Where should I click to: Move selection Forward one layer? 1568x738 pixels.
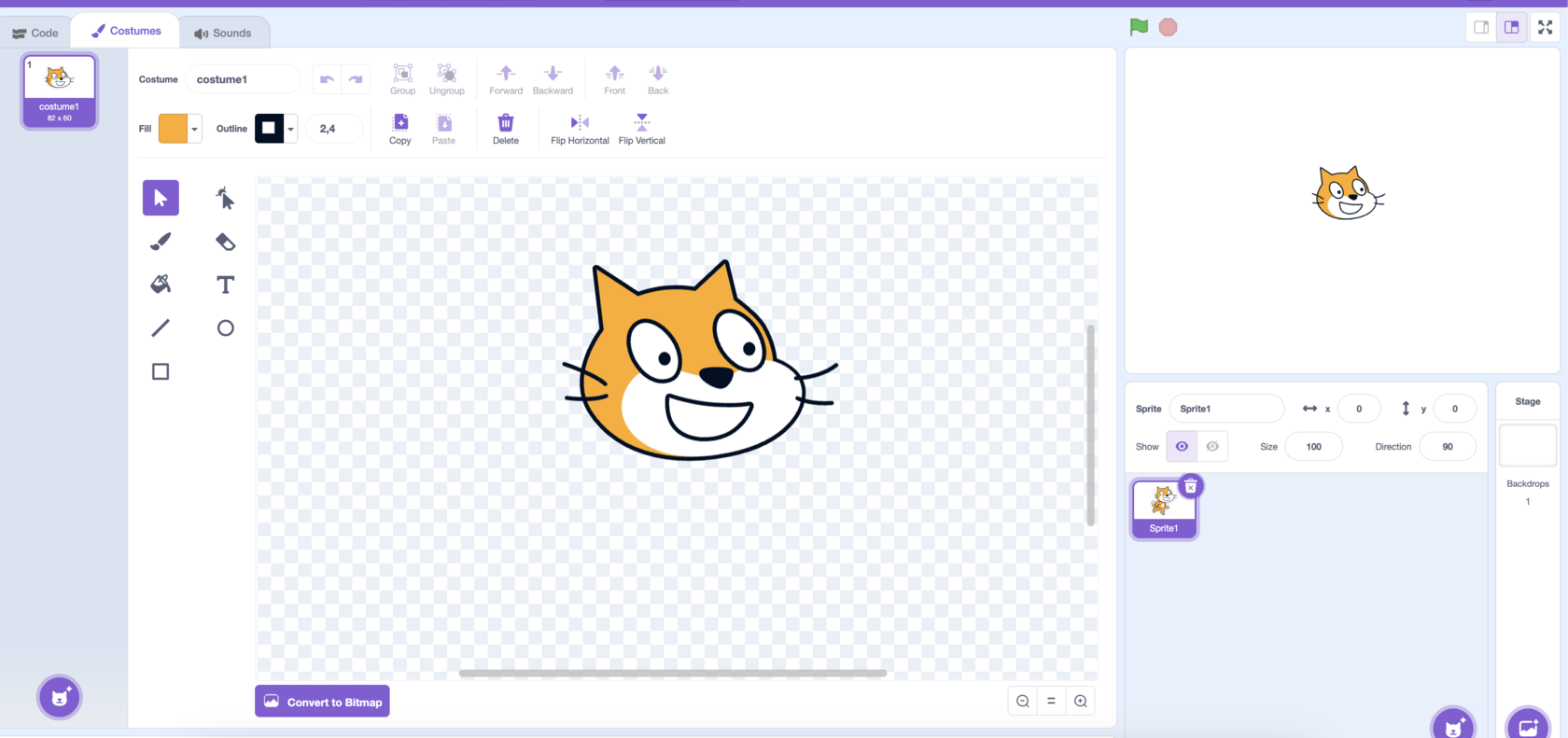[506, 79]
